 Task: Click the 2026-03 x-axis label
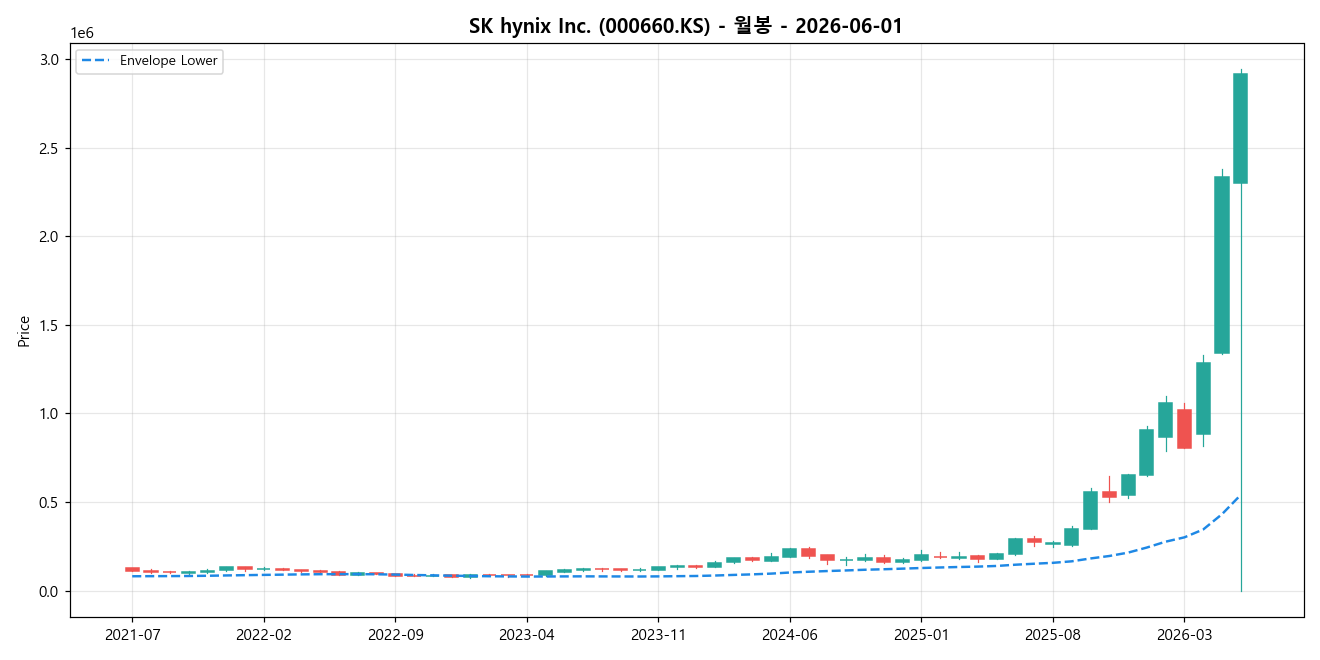tap(1184, 634)
